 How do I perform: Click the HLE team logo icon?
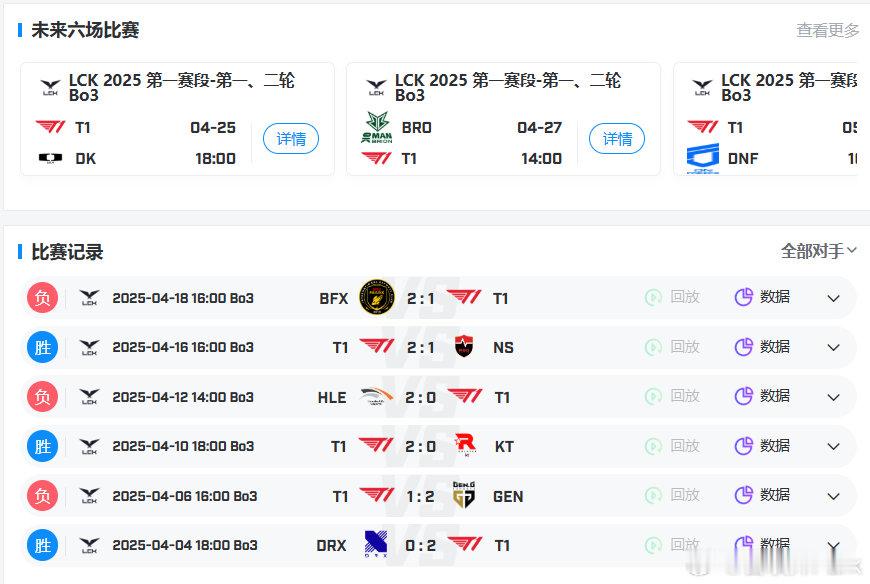377,397
